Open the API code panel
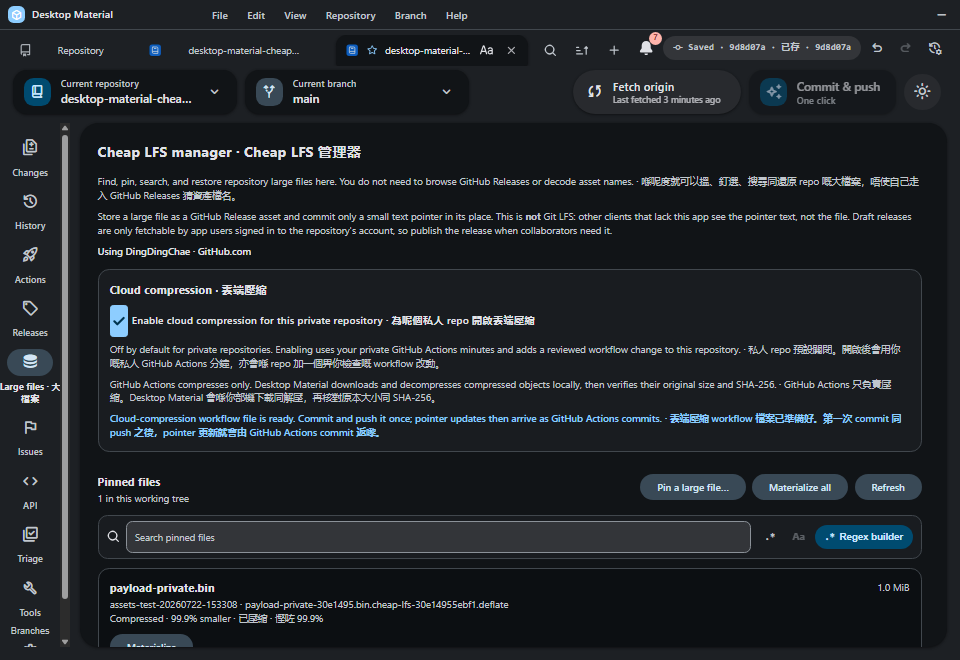This screenshot has height=660, width=960. [x=30, y=492]
